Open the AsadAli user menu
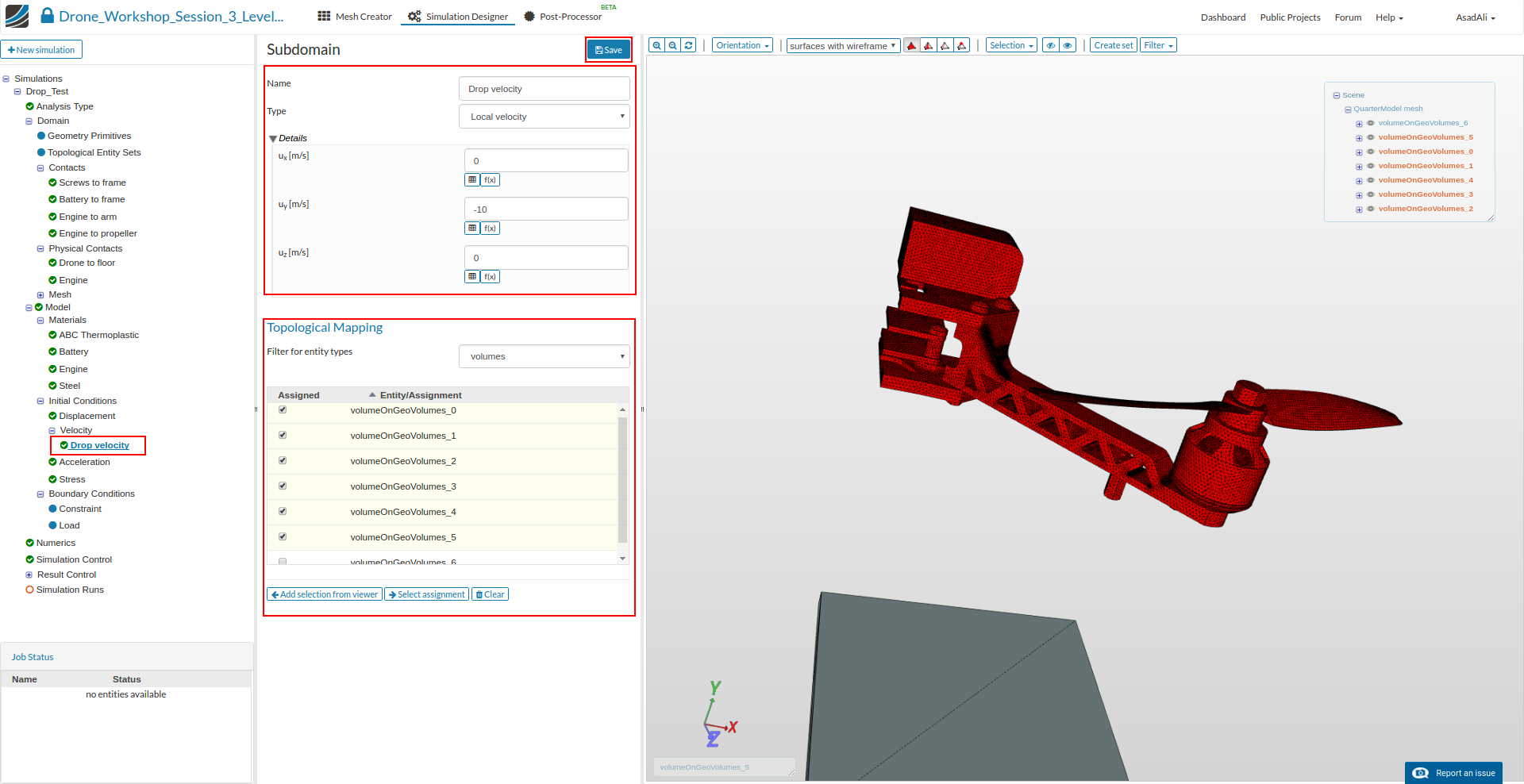The width and height of the screenshot is (1524, 784). (x=1476, y=17)
